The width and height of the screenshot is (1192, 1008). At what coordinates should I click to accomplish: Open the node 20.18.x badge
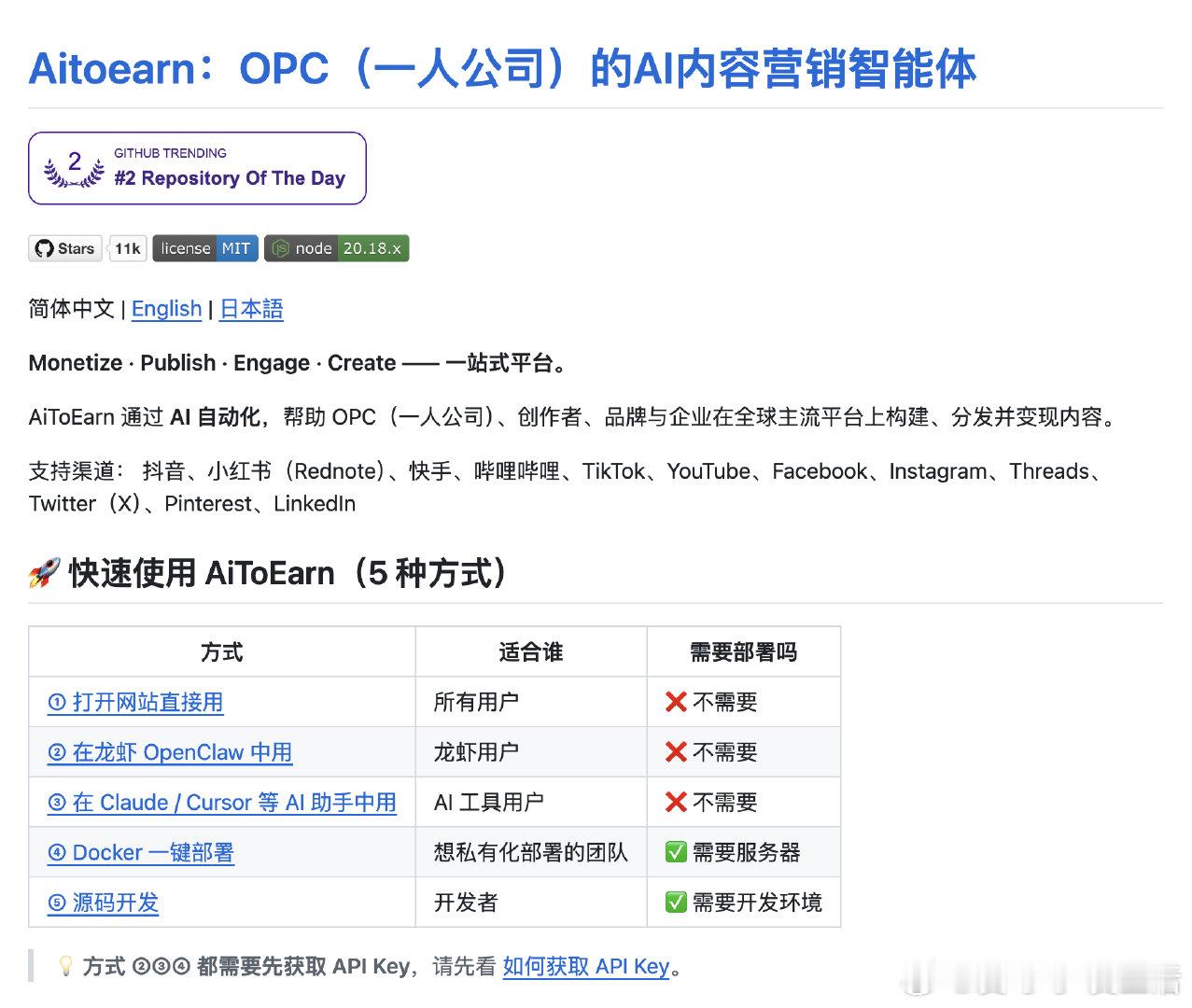tap(337, 248)
